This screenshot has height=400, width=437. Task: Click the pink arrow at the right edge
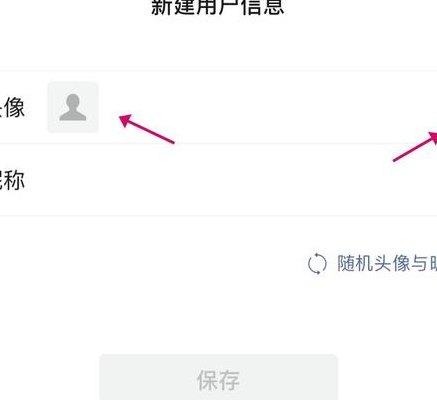click(415, 146)
